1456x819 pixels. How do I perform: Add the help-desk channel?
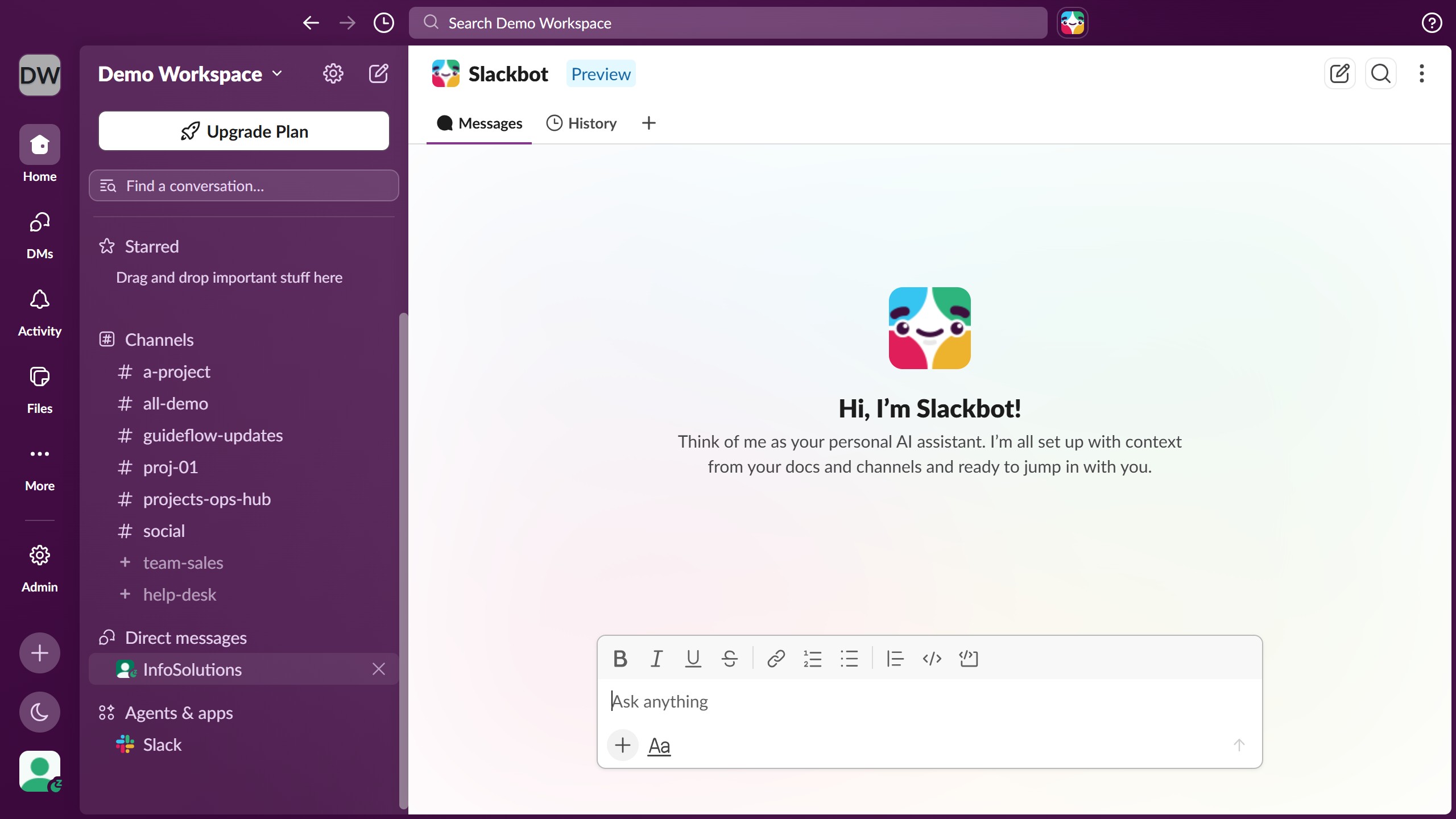coord(243,594)
